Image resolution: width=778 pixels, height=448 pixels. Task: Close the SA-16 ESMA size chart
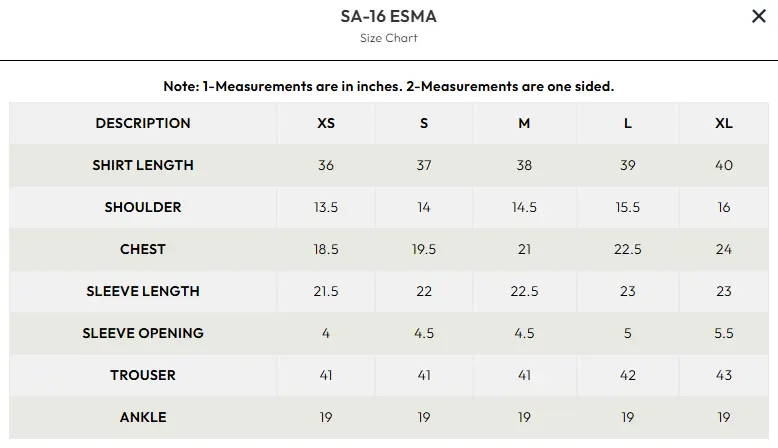coord(758,17)
